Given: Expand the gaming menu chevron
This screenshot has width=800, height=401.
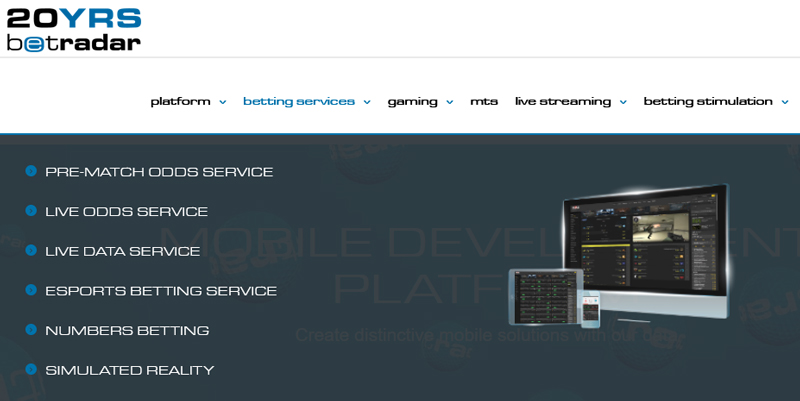Looking at the screenshot, I should tap(449, 102).
